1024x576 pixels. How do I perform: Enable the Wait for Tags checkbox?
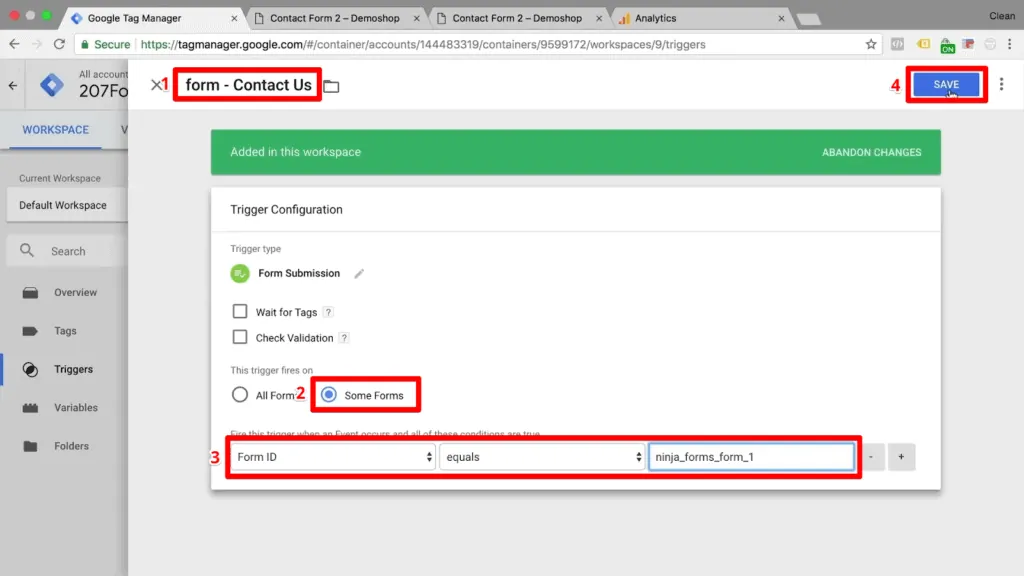point(240,311)
